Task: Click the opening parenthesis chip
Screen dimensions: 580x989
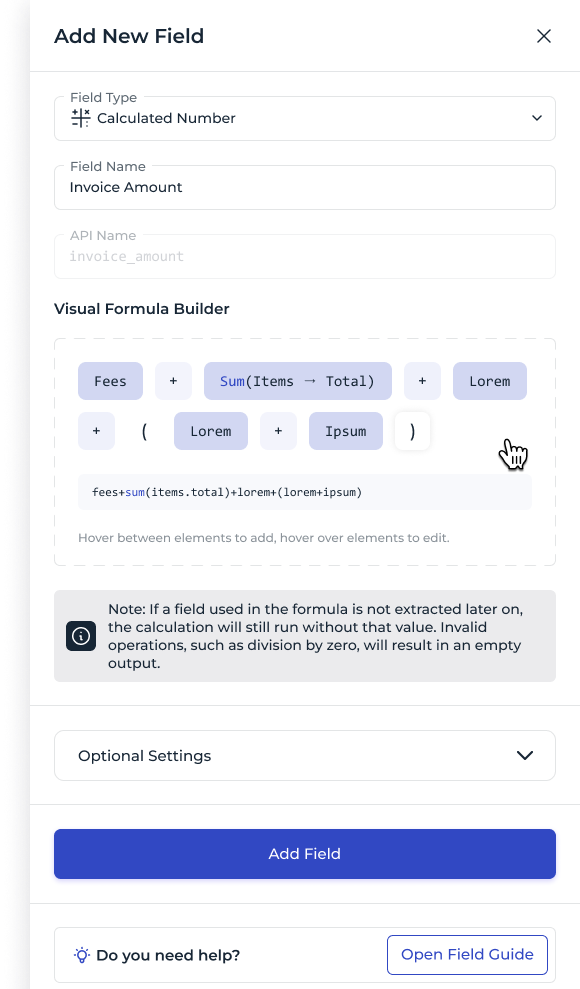Action: 143,431
